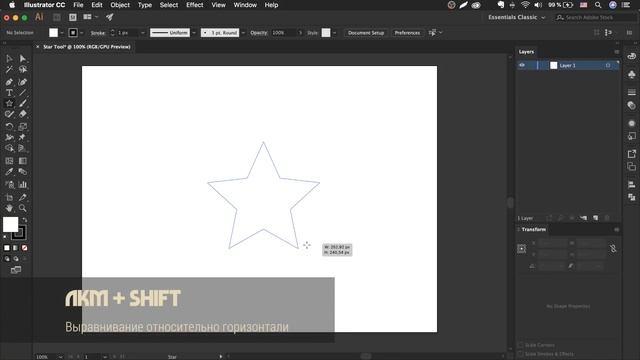Select the Gradient tool

tap(22, 161)
